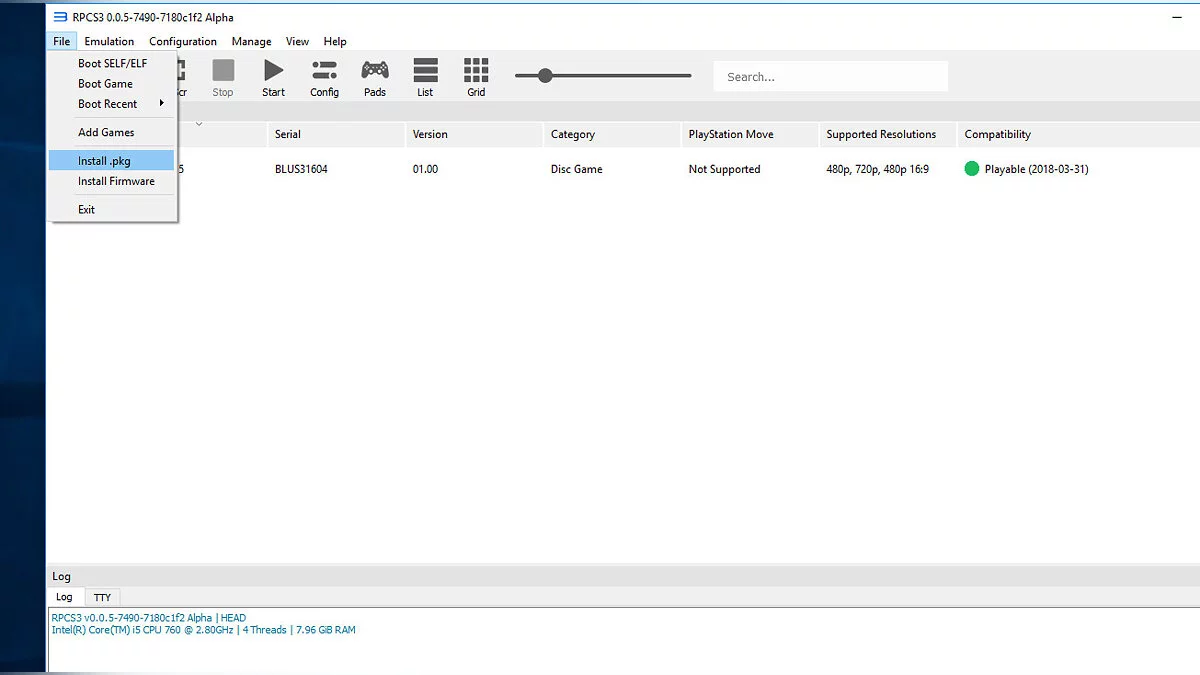The height and width of the screenshot is (675, 1200).
Task: Sort by the Serial column header
Action: click(288, 134)
